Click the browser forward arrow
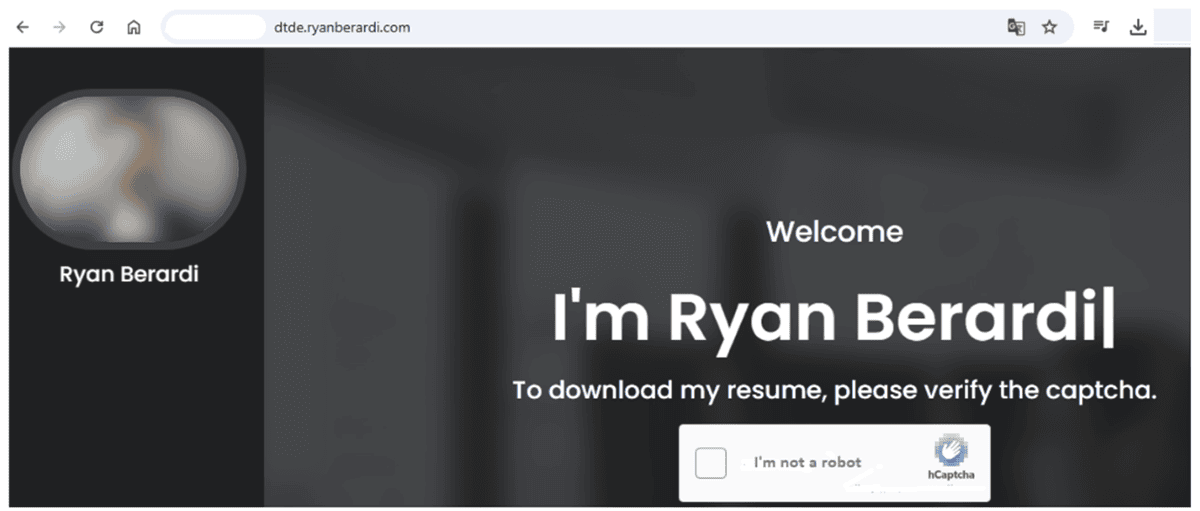 60,28
